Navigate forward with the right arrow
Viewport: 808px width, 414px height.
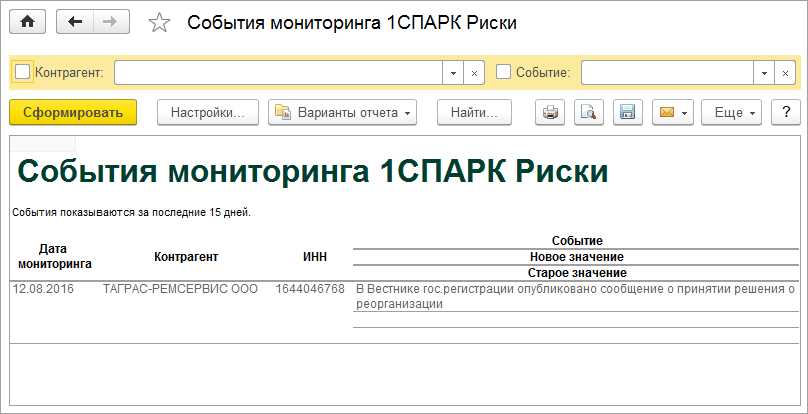[111, 22]
